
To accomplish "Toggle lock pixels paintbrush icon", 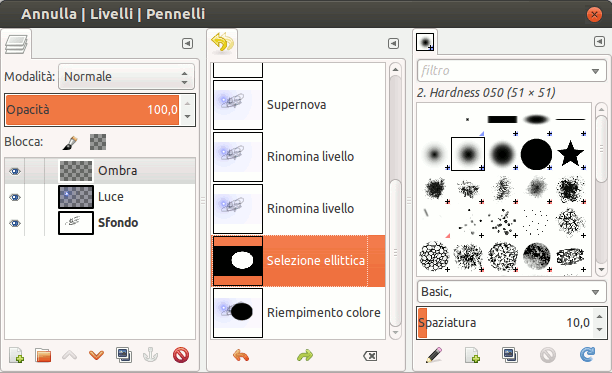I will click(x=70, y=142).
